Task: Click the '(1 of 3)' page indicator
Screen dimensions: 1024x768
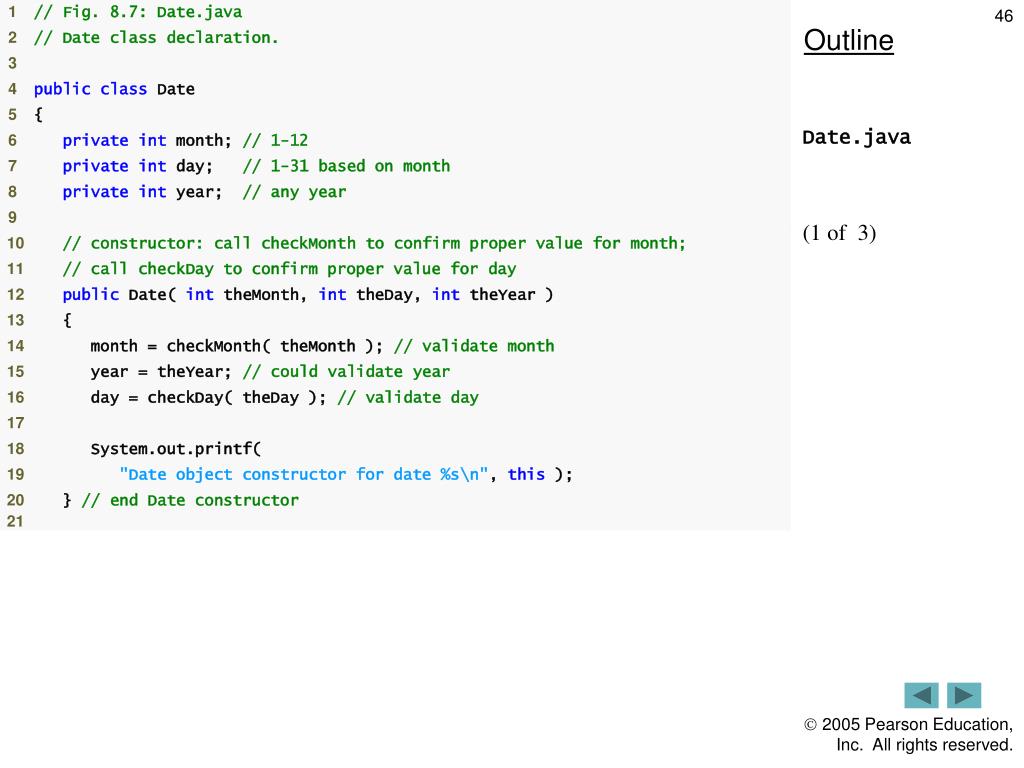Action: click(x=839, y=232)
